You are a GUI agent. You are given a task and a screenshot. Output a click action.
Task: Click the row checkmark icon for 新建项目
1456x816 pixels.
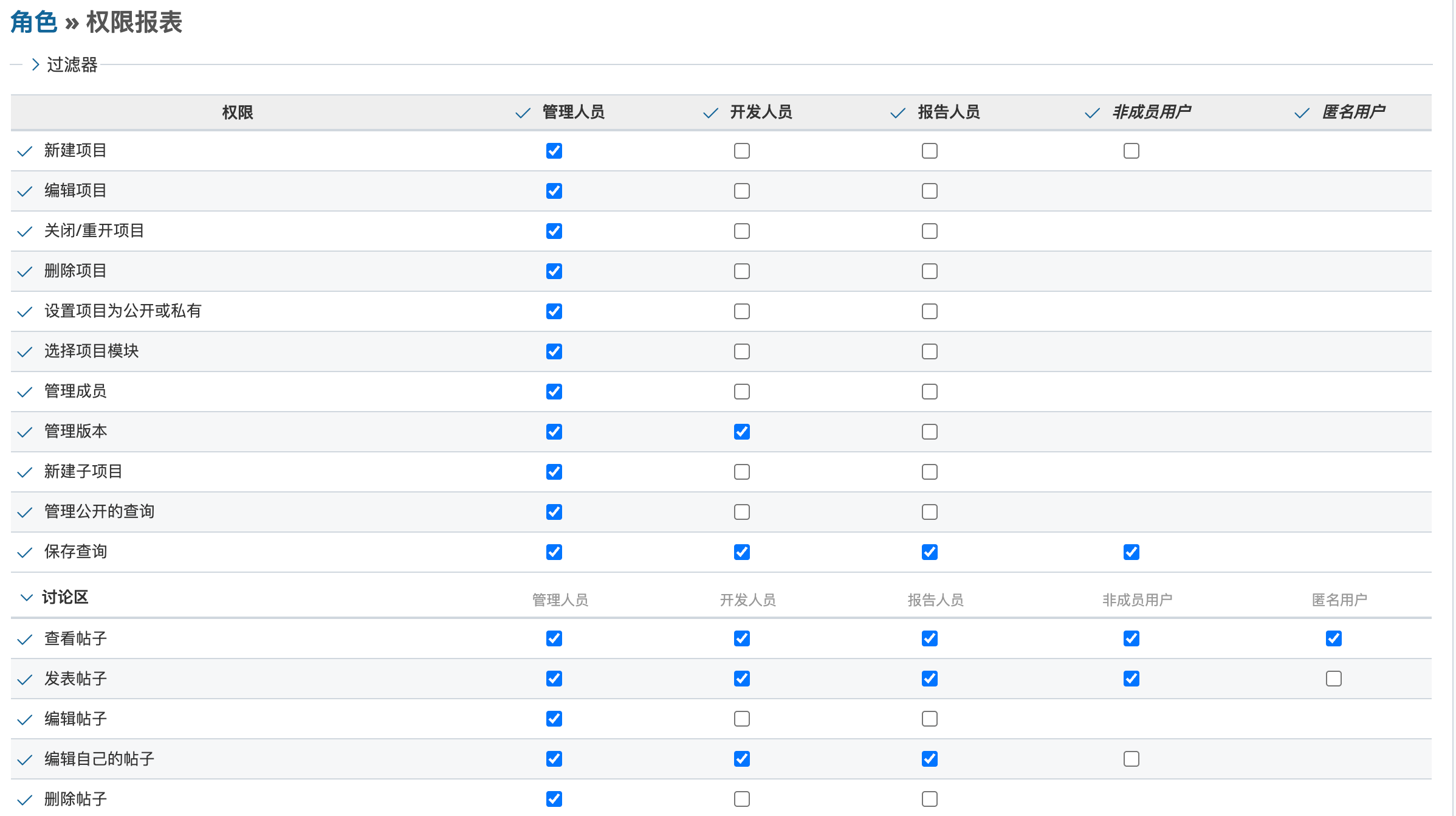coord(24,151)
